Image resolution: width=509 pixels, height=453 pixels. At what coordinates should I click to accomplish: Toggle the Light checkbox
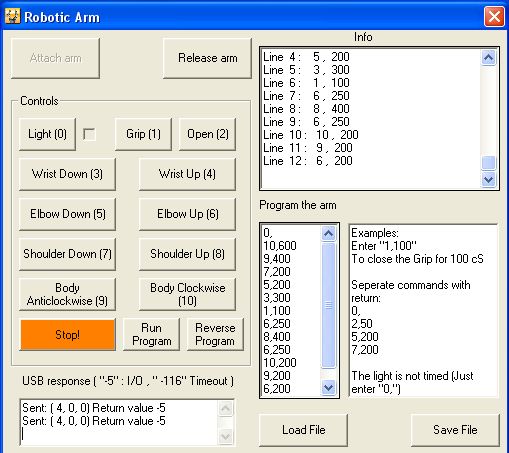(89, 134)
